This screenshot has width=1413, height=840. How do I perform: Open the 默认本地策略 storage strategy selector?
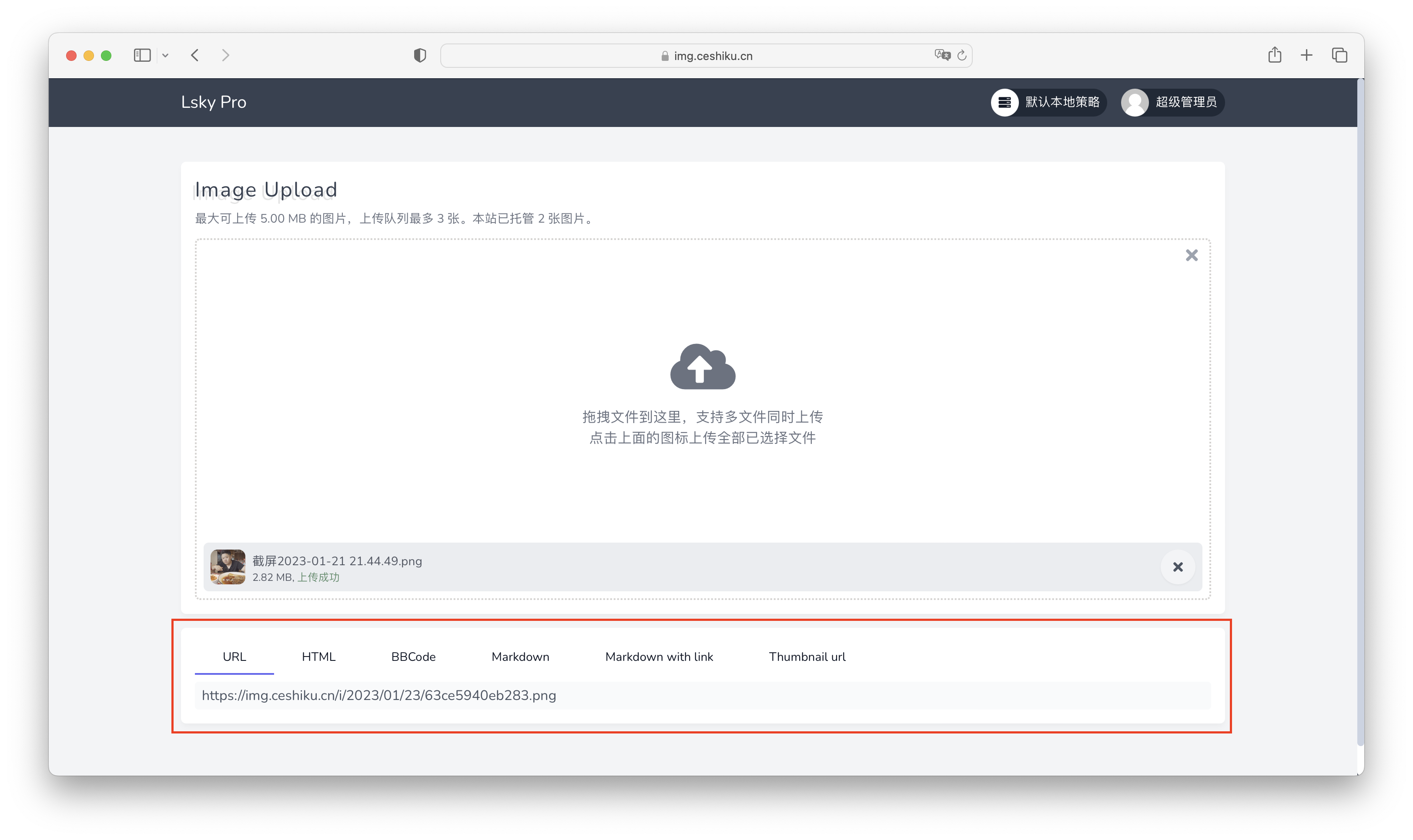pos(1048,103)
